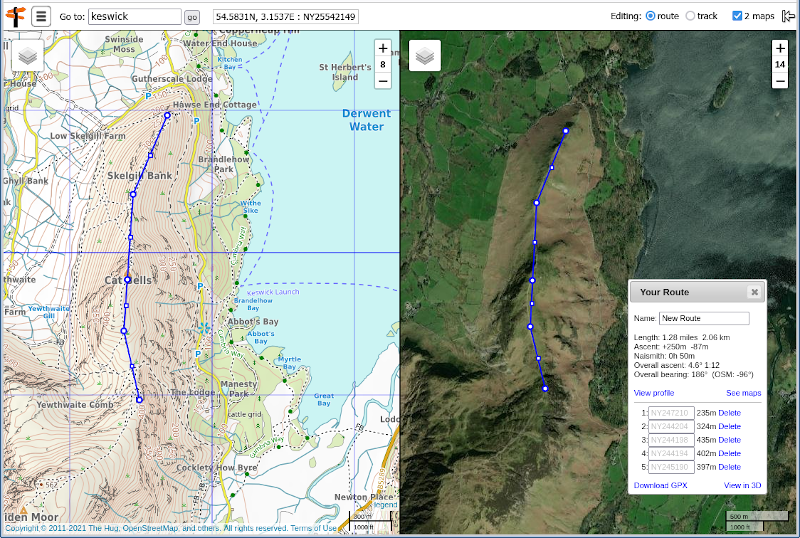The width and height of the screenshot is (800, 538).
Task: Click waypoint 3 grid reference field NY244198
Action: tap(671, 440)
